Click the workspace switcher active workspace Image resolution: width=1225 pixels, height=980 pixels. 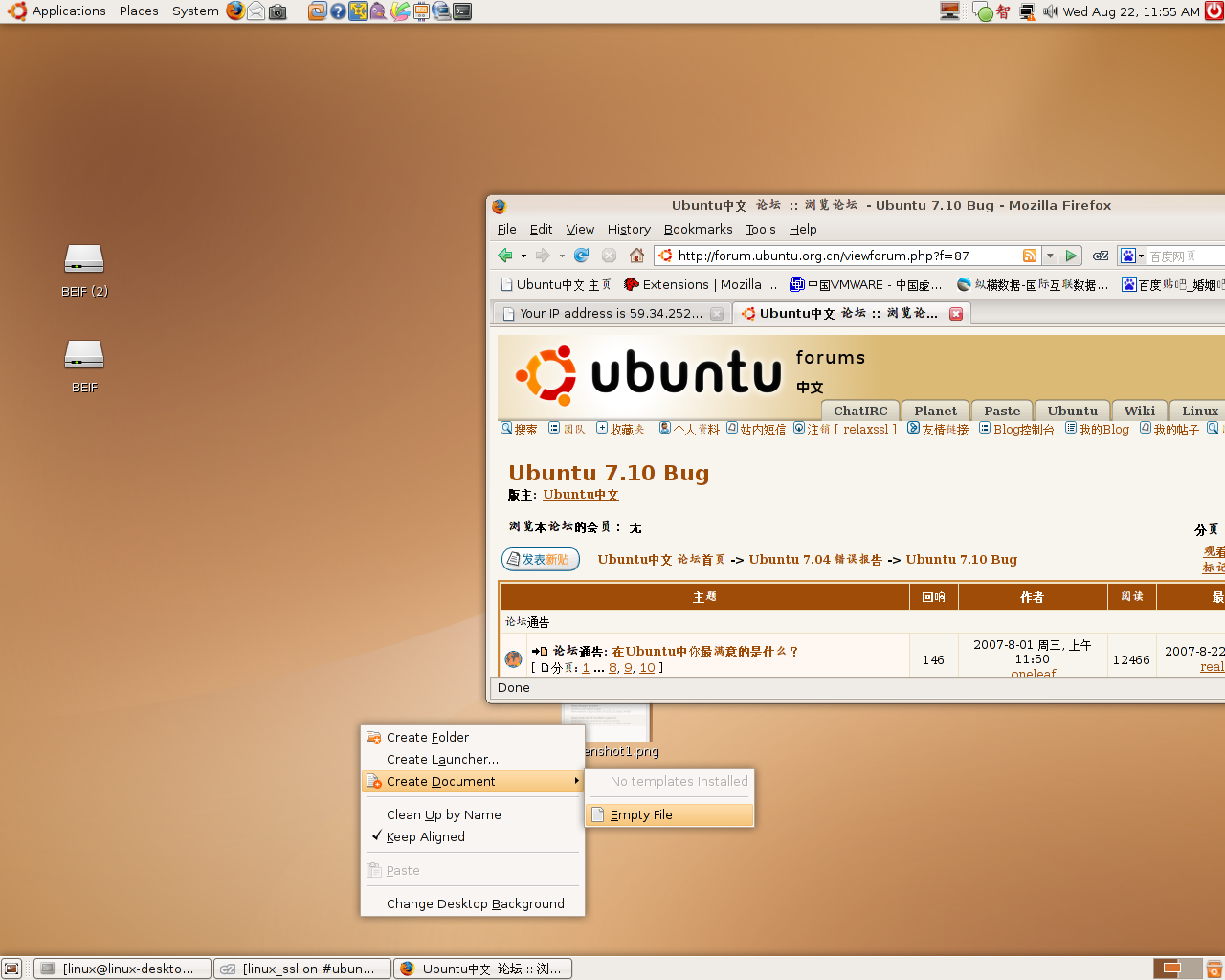(1166, 969)
